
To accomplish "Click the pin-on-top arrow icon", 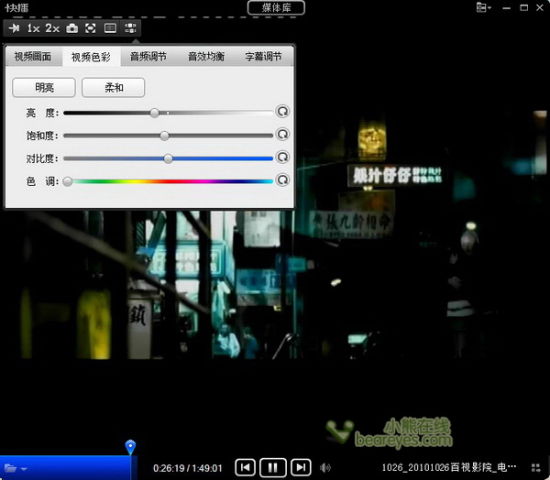I will click(x=14, y=28).
